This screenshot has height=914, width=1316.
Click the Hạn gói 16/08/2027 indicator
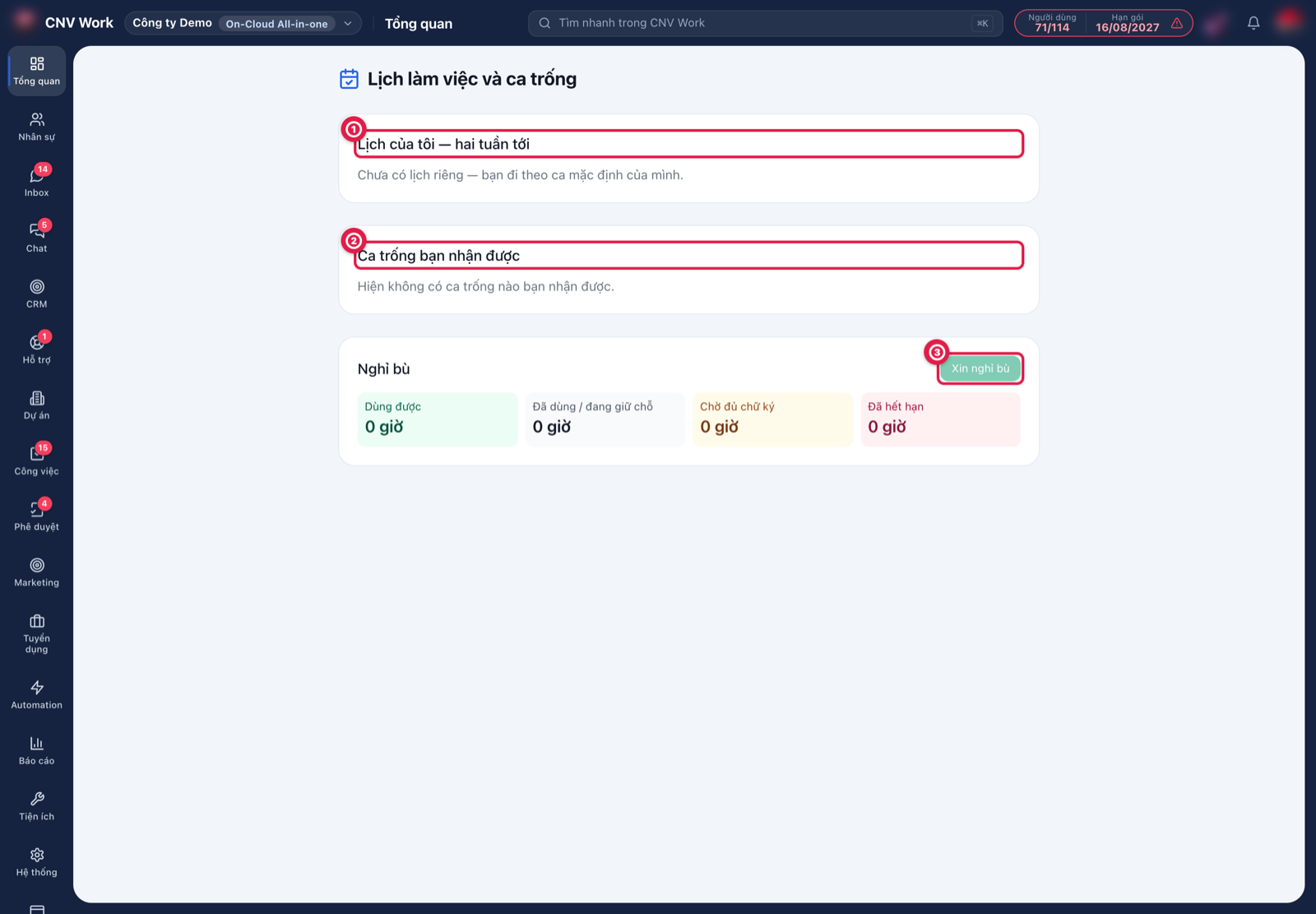(x=1127, y=23)
